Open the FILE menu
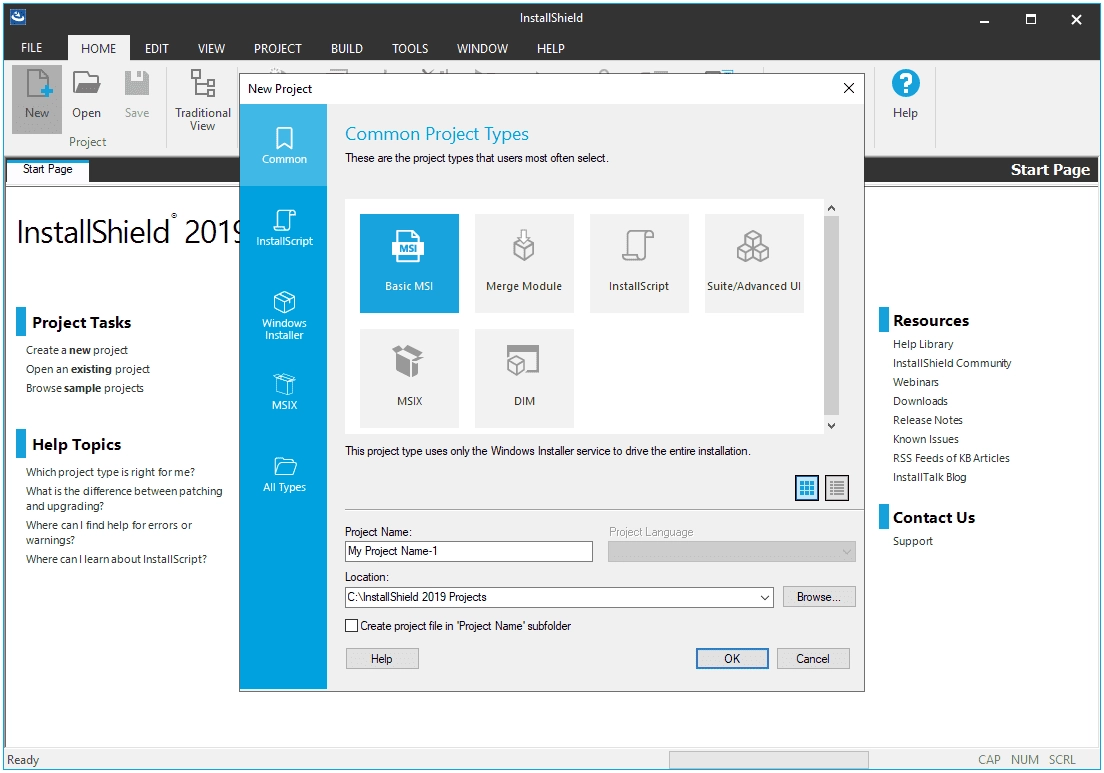This screenshot has width=1104, height=773. pos(31,48)
